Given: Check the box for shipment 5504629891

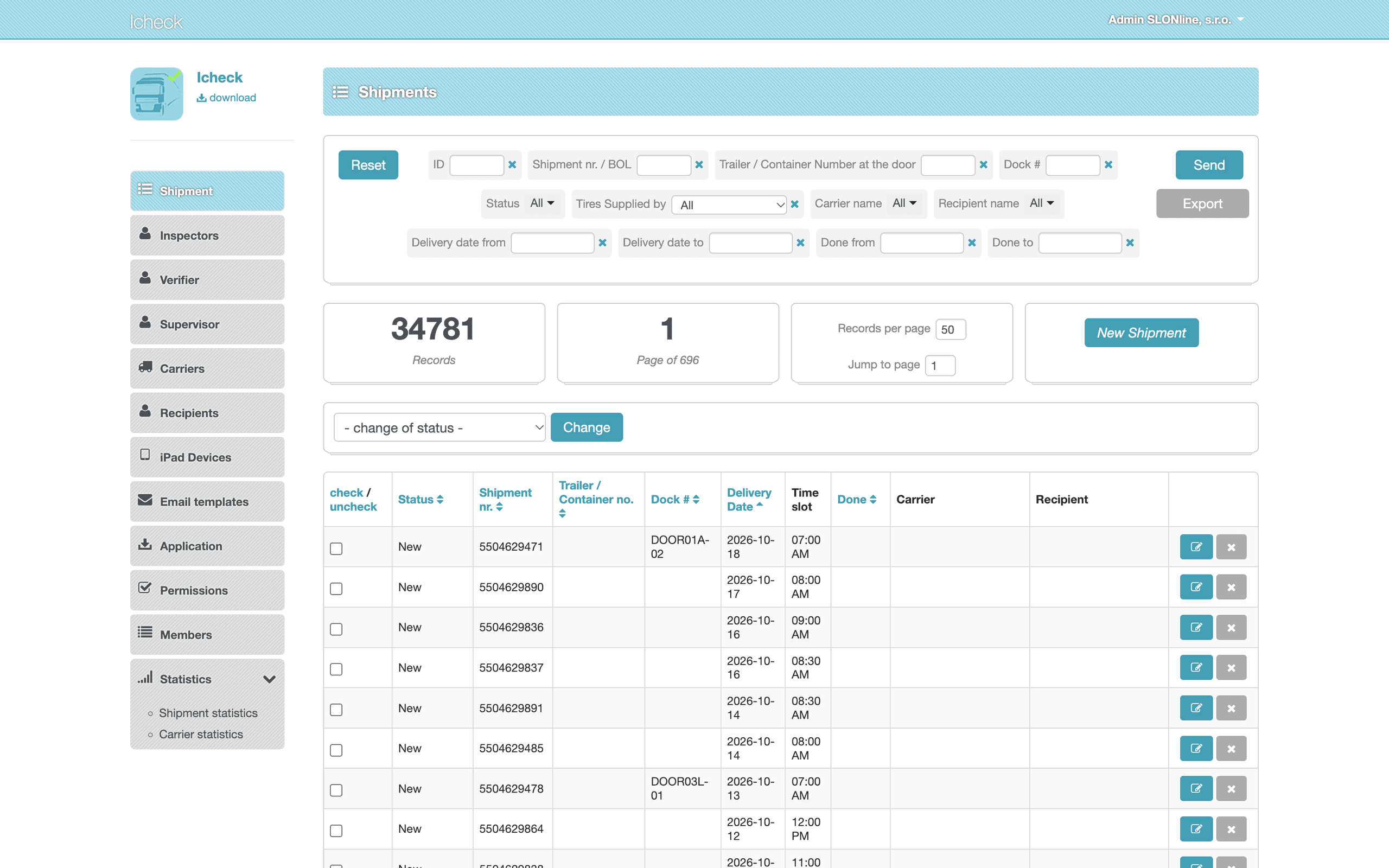Looking at the screenshot, I should [336, 710].
